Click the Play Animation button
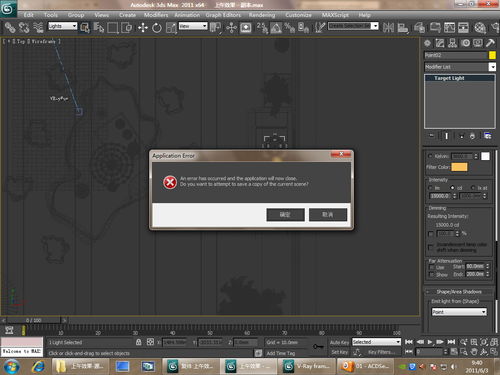This screenshot has width=500, height=375. (x=430, y=342)
